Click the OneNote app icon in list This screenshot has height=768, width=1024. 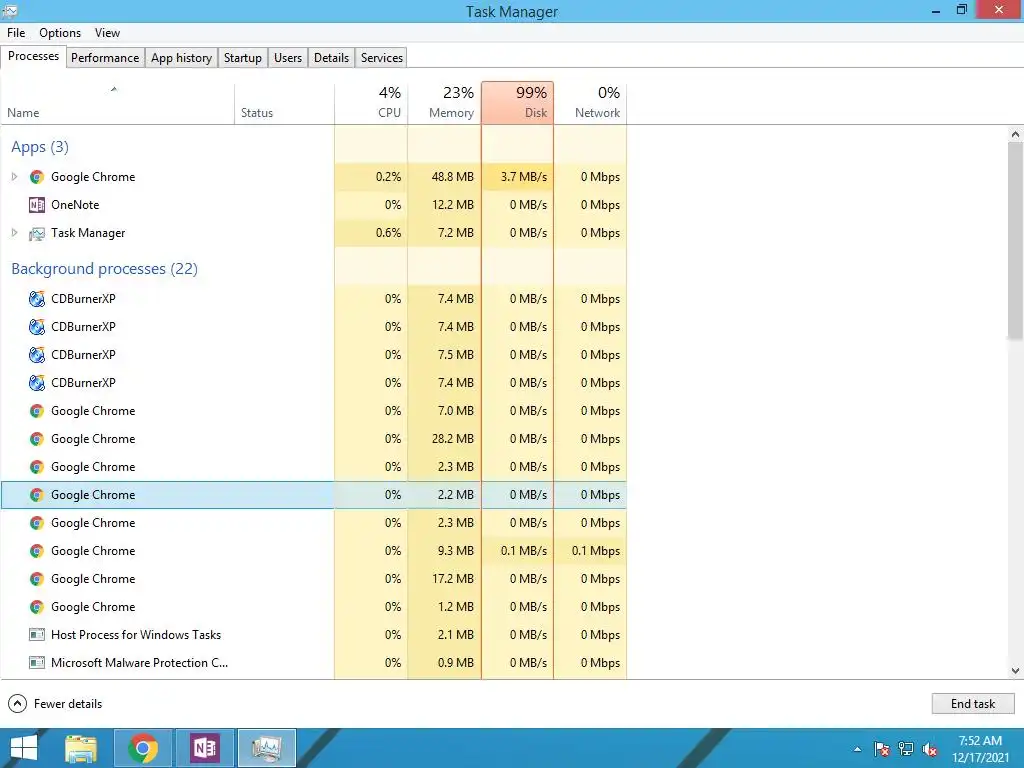coord(37,205)
